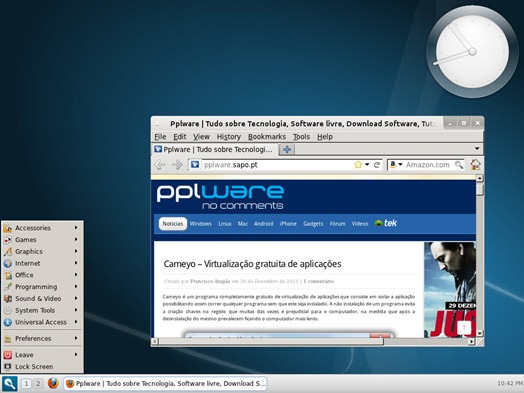524x393 pixels.
Task: Switch to workspace 2 in the pager
Action: point(38,383)
